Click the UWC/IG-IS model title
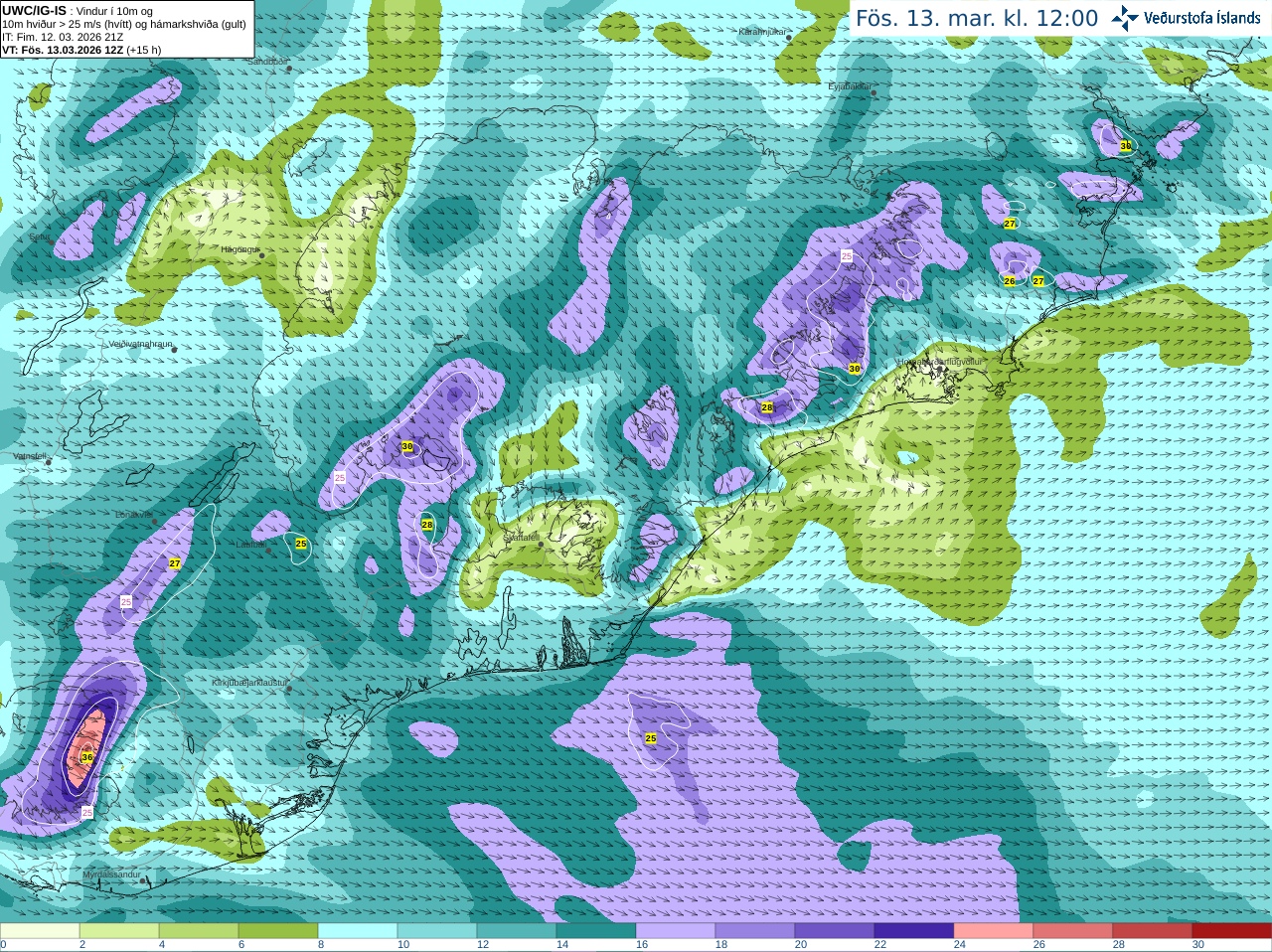The image size is (1272, 952). tap(35, 11)
